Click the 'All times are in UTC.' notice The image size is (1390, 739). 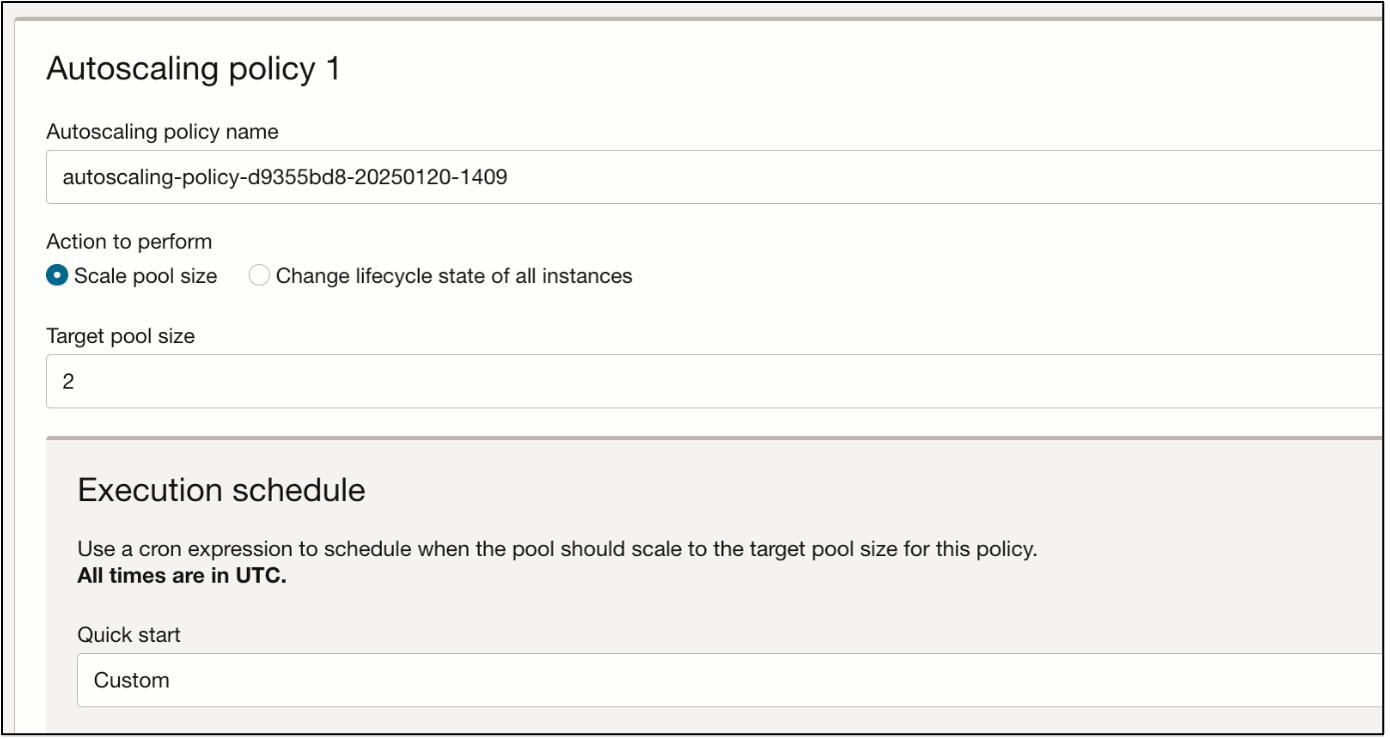coord(181,576)
